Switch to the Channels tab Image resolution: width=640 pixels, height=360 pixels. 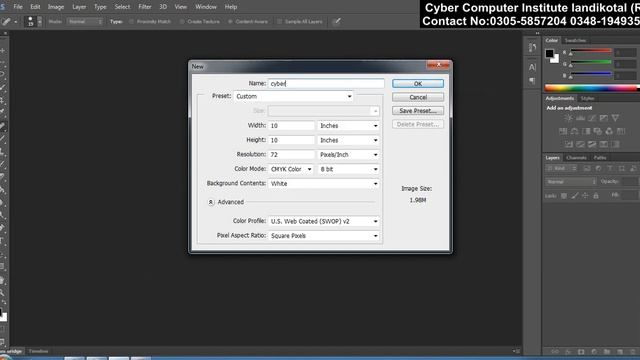(x=576, y=158)
